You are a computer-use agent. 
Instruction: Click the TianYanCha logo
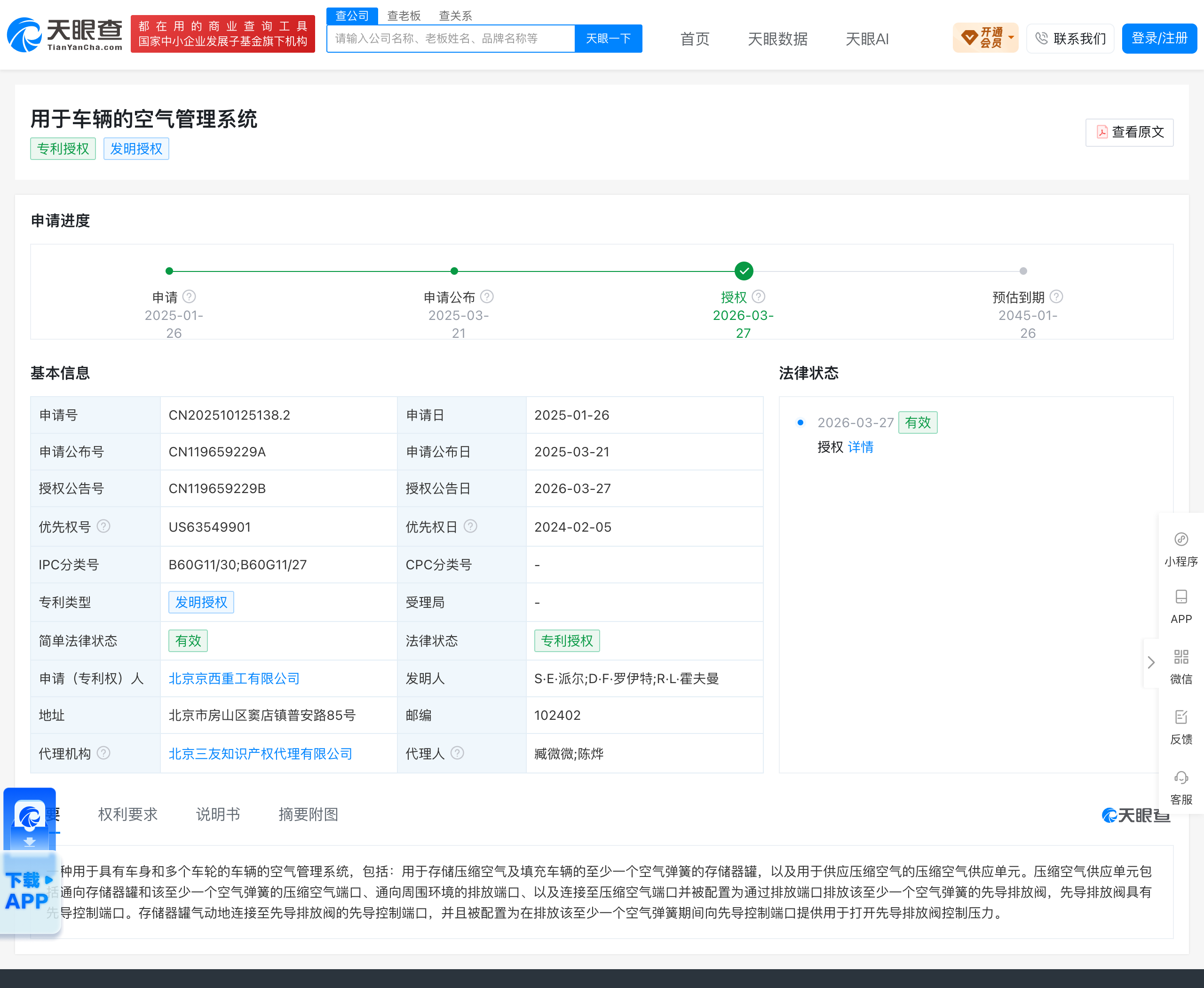(x=64, y=34)
